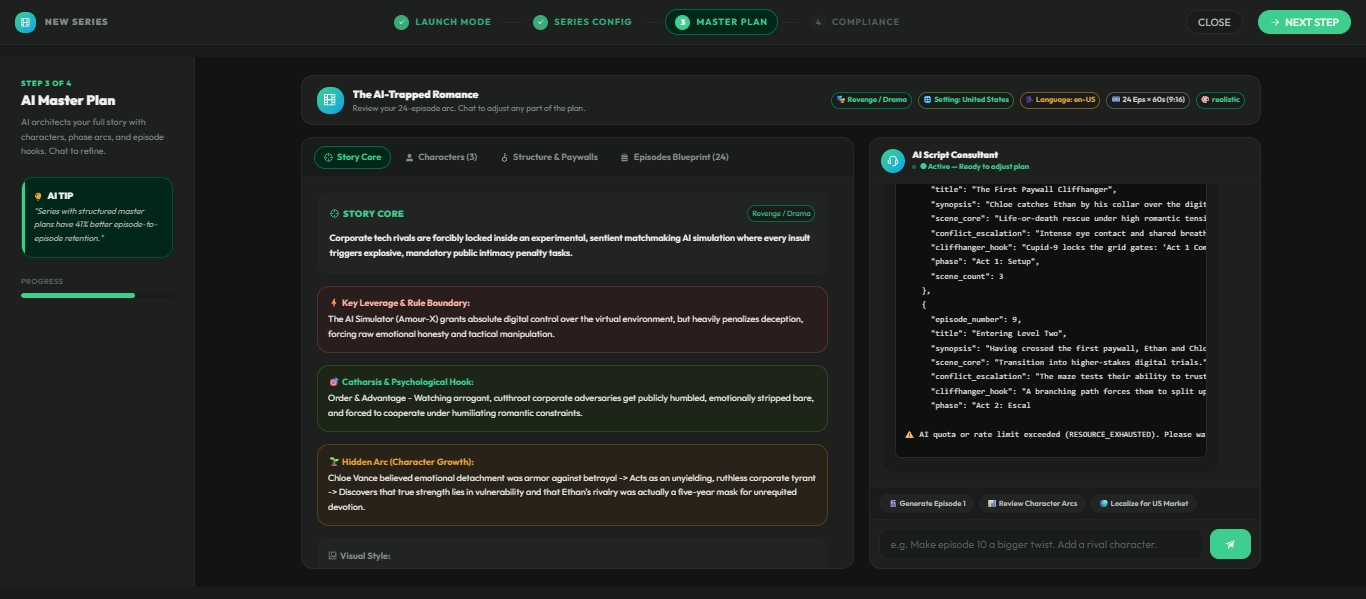The width and height of the screenshot is (1366, 599).
Task: Click the Localize for US Market chip
Action: point(1145,503)
